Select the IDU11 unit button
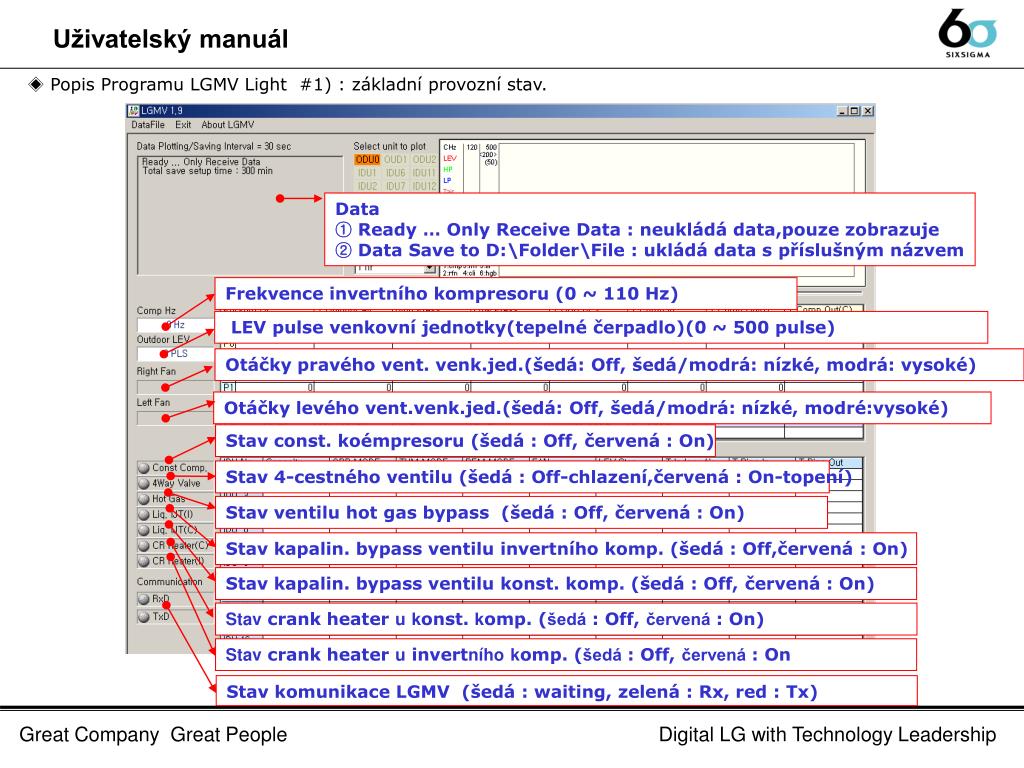Image resolution: width=1024 pixels, height=768 pixels. click(424, 173)
